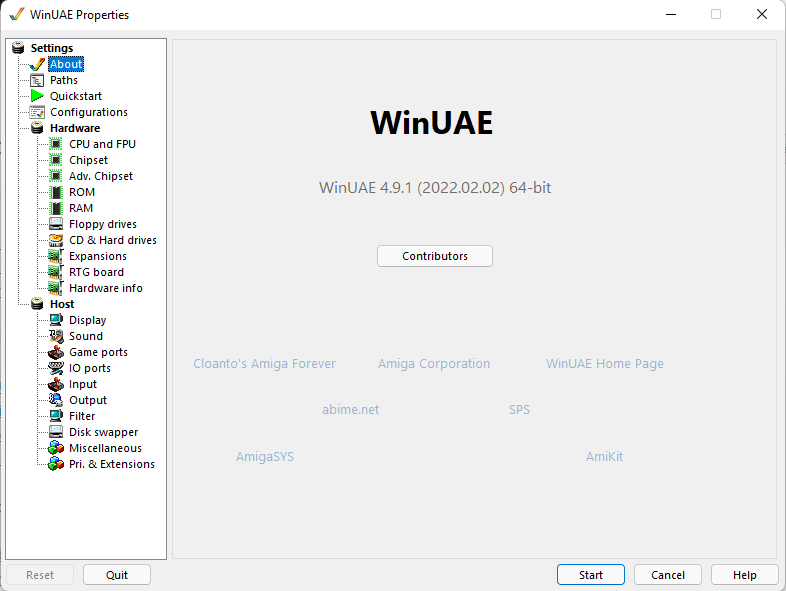Minimize the WinUAE Properties window

click(671, 15)
